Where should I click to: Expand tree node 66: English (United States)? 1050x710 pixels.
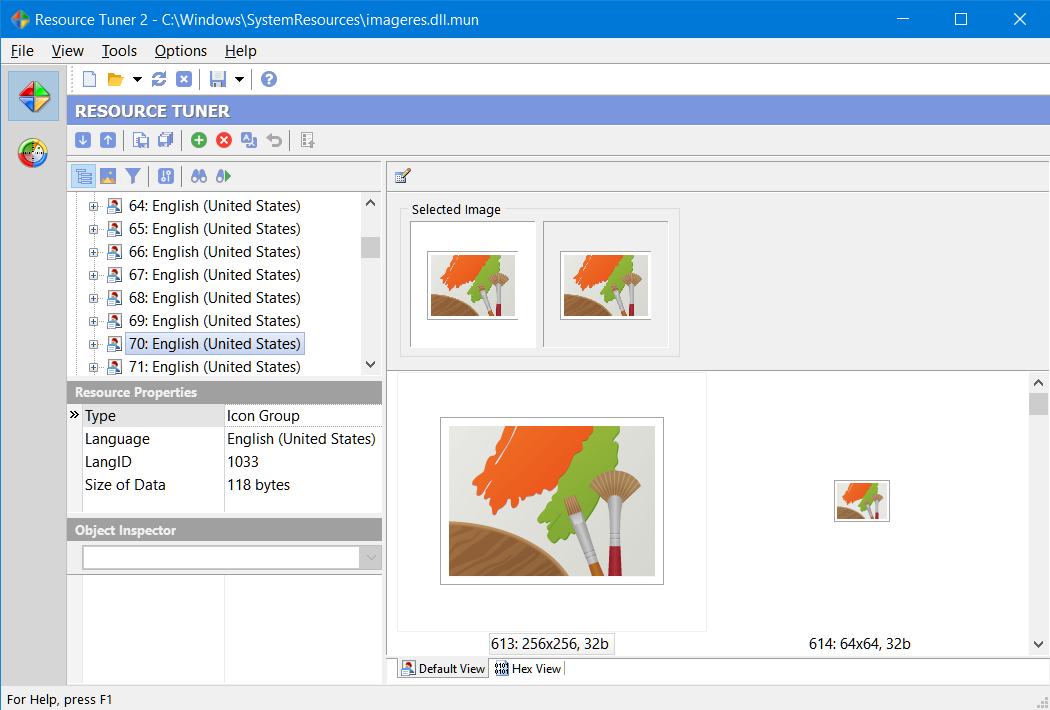[94, 253]
